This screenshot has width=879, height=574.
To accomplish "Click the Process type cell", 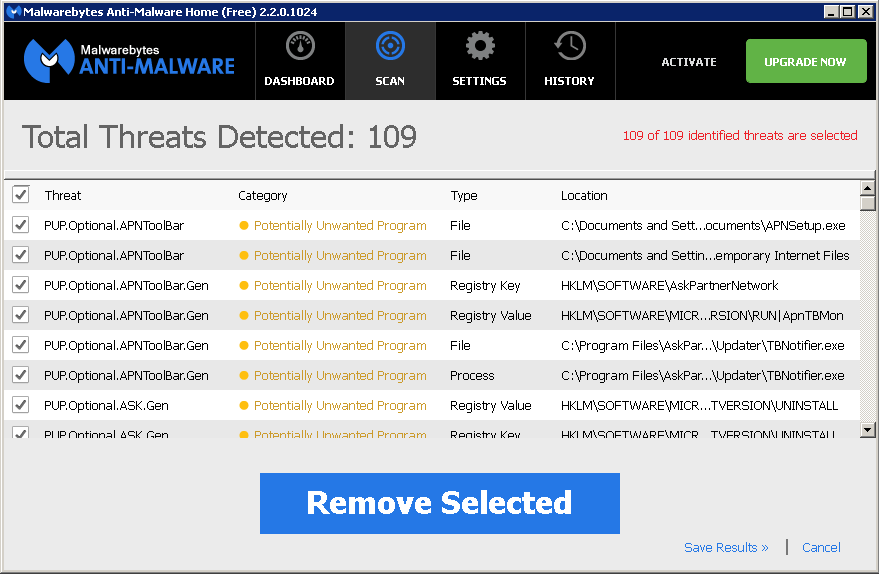I will (x=472, y=376).
